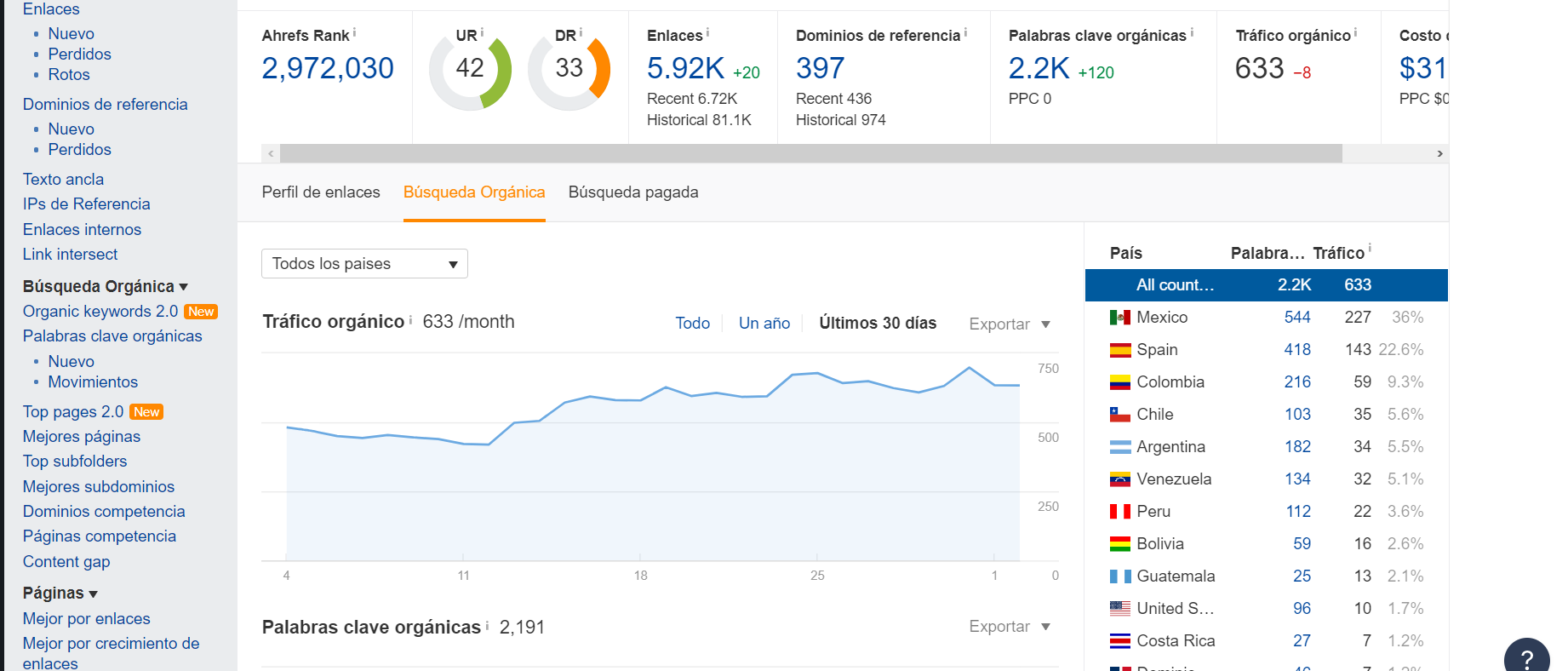Select Últimos 30 días range

pyautogui.click(x=878, y=324)
